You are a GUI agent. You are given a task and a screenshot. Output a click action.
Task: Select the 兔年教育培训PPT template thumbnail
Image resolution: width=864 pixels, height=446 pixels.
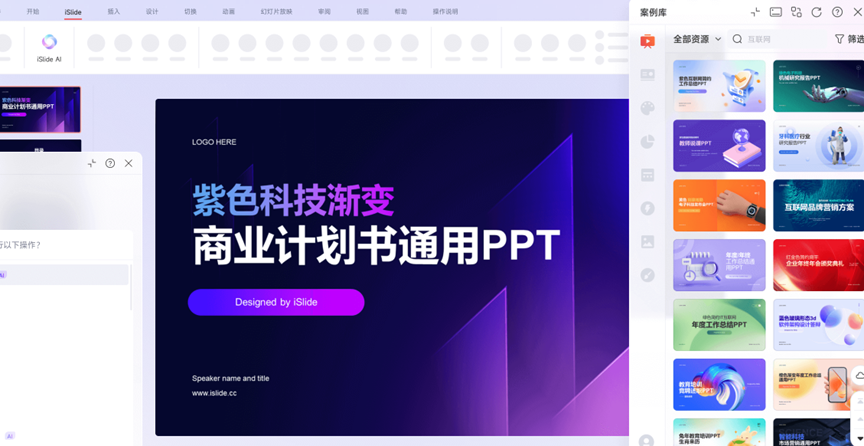tap(719, 432)
